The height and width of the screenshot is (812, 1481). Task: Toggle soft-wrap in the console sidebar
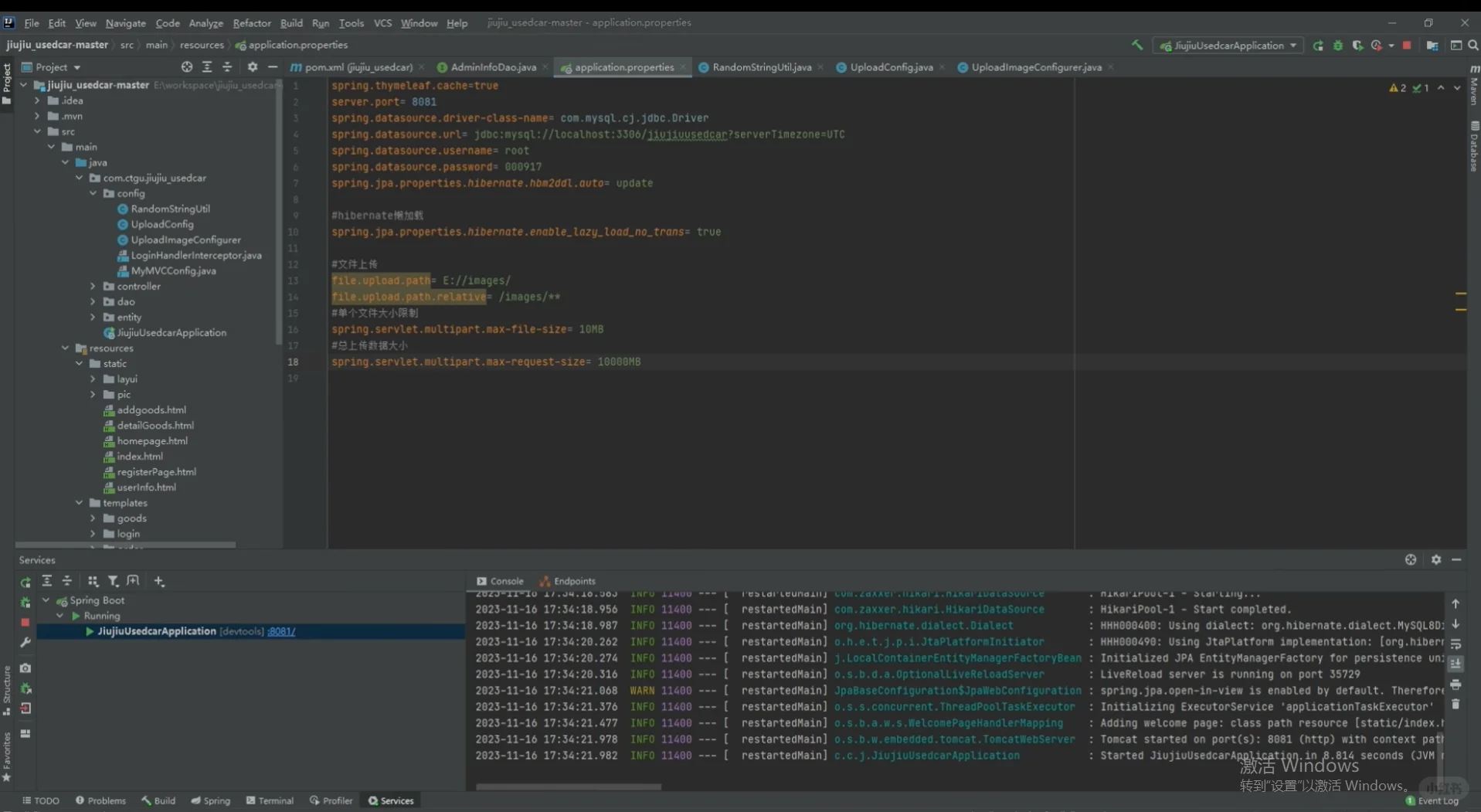coord(1456,644)
